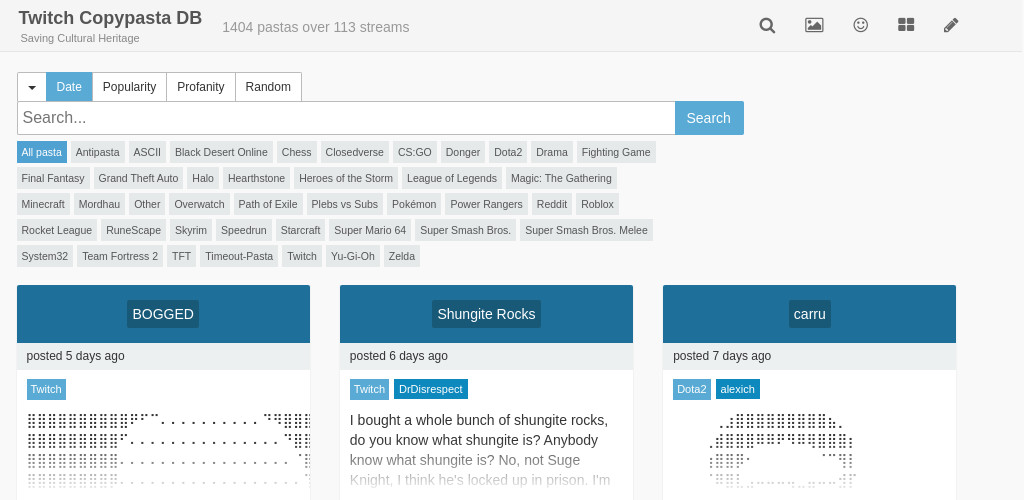
Task: Show pastas tagged Reddit
Action: 552,204
